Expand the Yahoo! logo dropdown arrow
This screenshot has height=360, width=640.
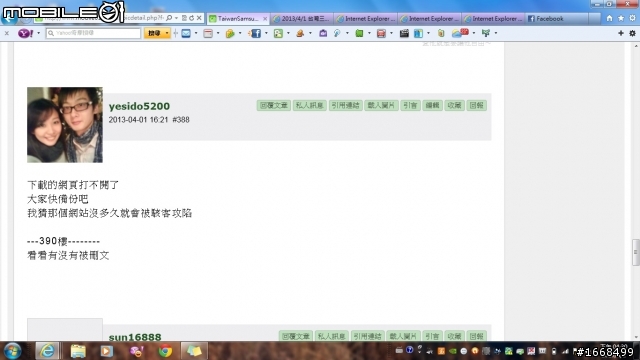38,33
